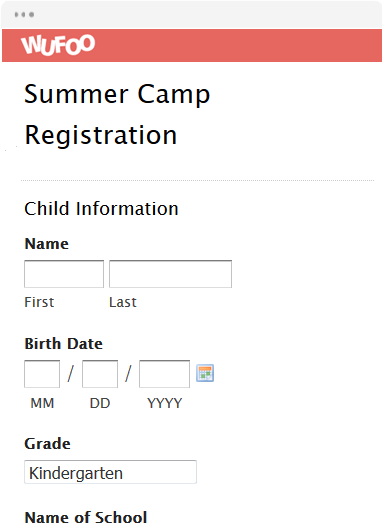Click the Child Information section heading
The image size is (382, 527).
101,209
